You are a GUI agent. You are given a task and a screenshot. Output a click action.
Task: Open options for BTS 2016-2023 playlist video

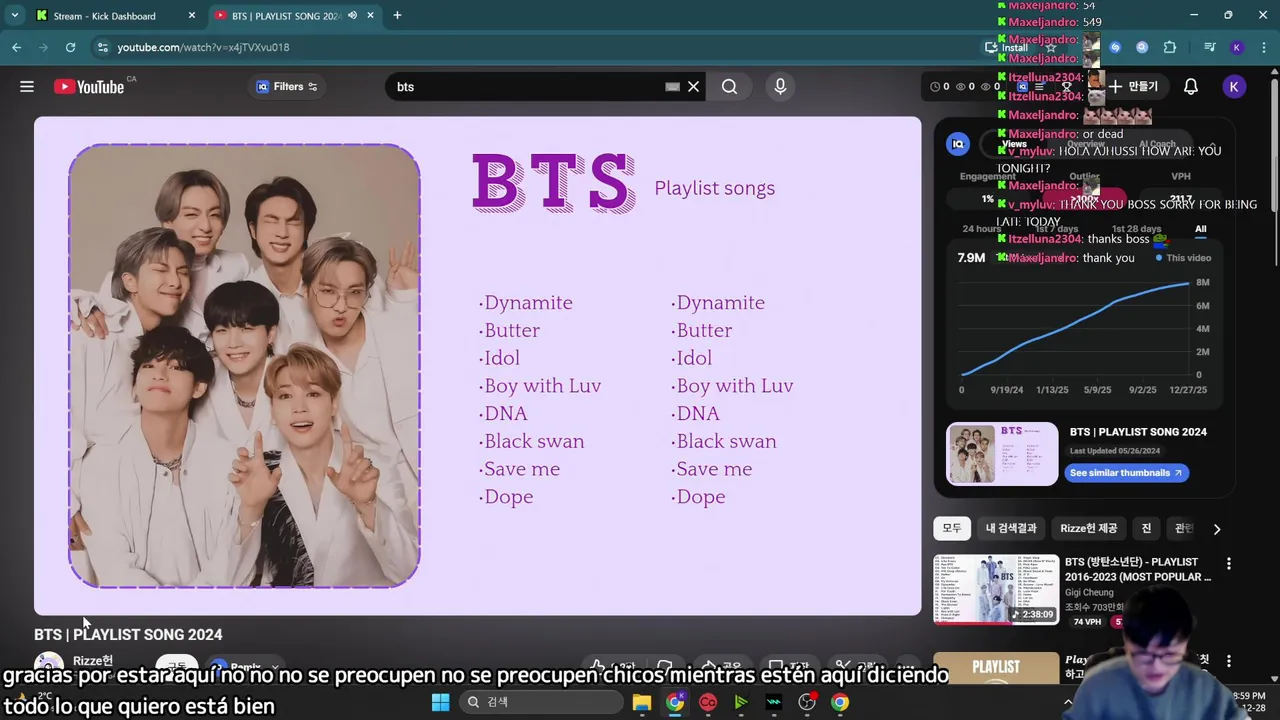pyautogui.click(x=1229, y=564)
